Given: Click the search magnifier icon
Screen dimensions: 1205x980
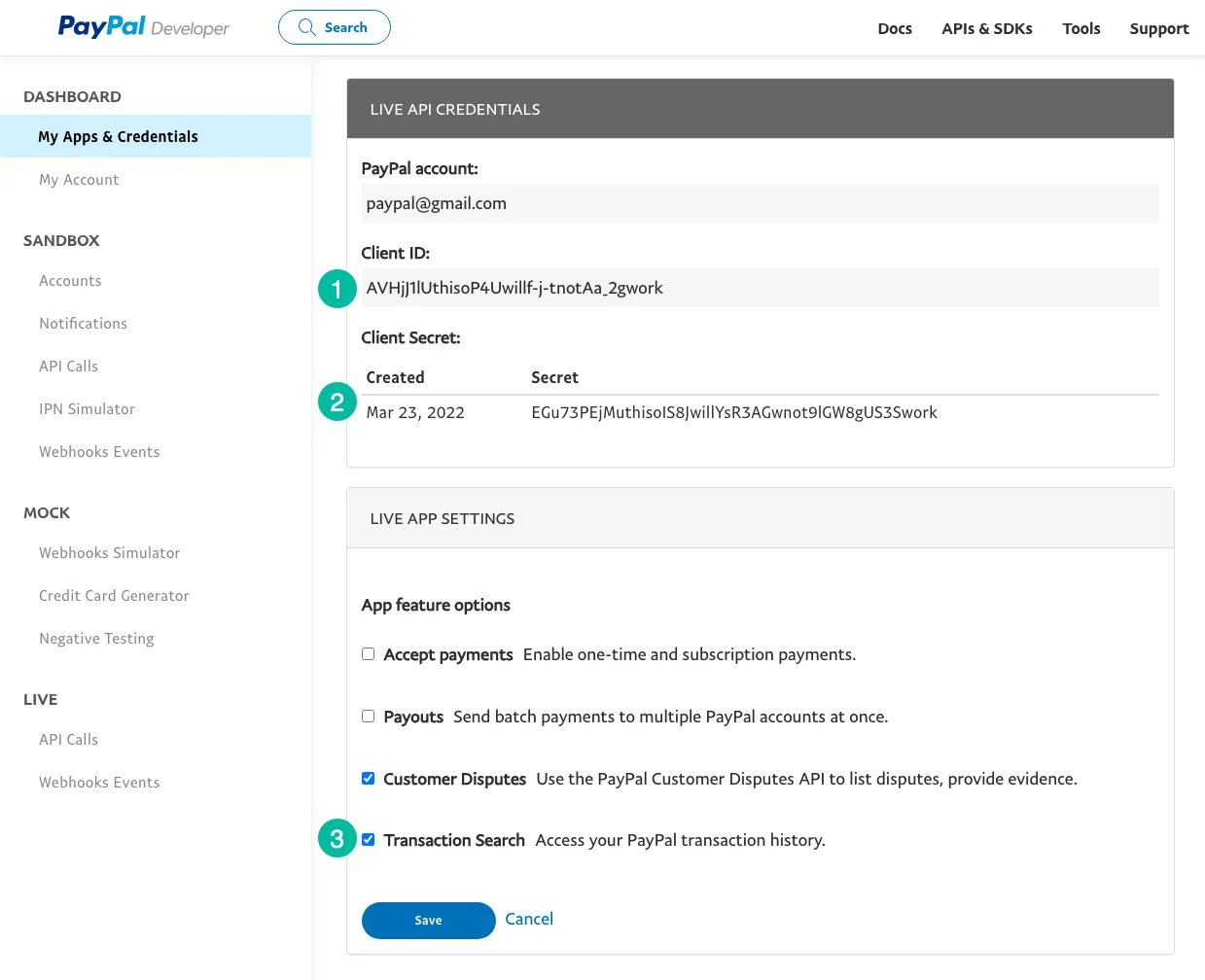Looking at the screenshot, I should [x=306, y=27].
